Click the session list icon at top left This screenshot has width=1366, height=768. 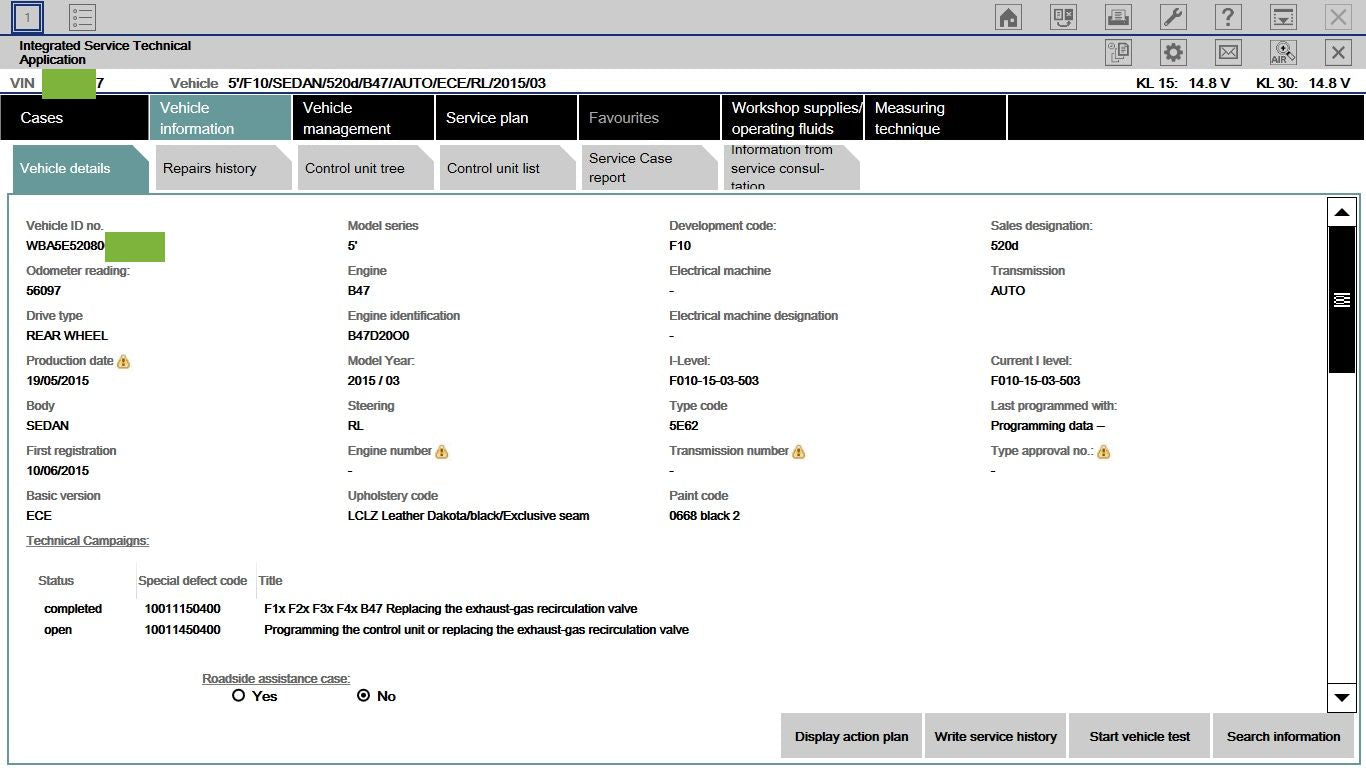click(x=82, y=16)
